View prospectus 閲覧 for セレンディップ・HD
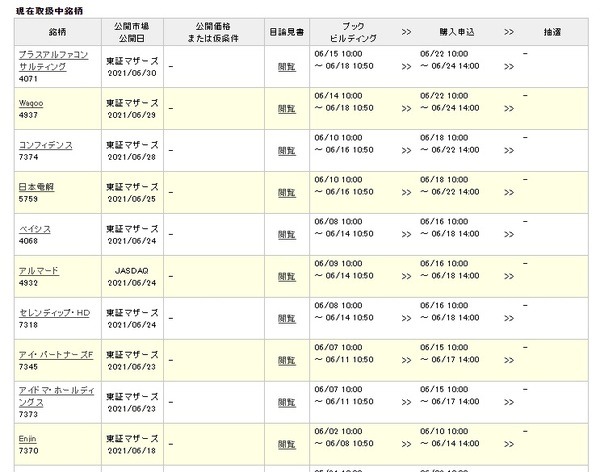 click(x=287, y=318)
